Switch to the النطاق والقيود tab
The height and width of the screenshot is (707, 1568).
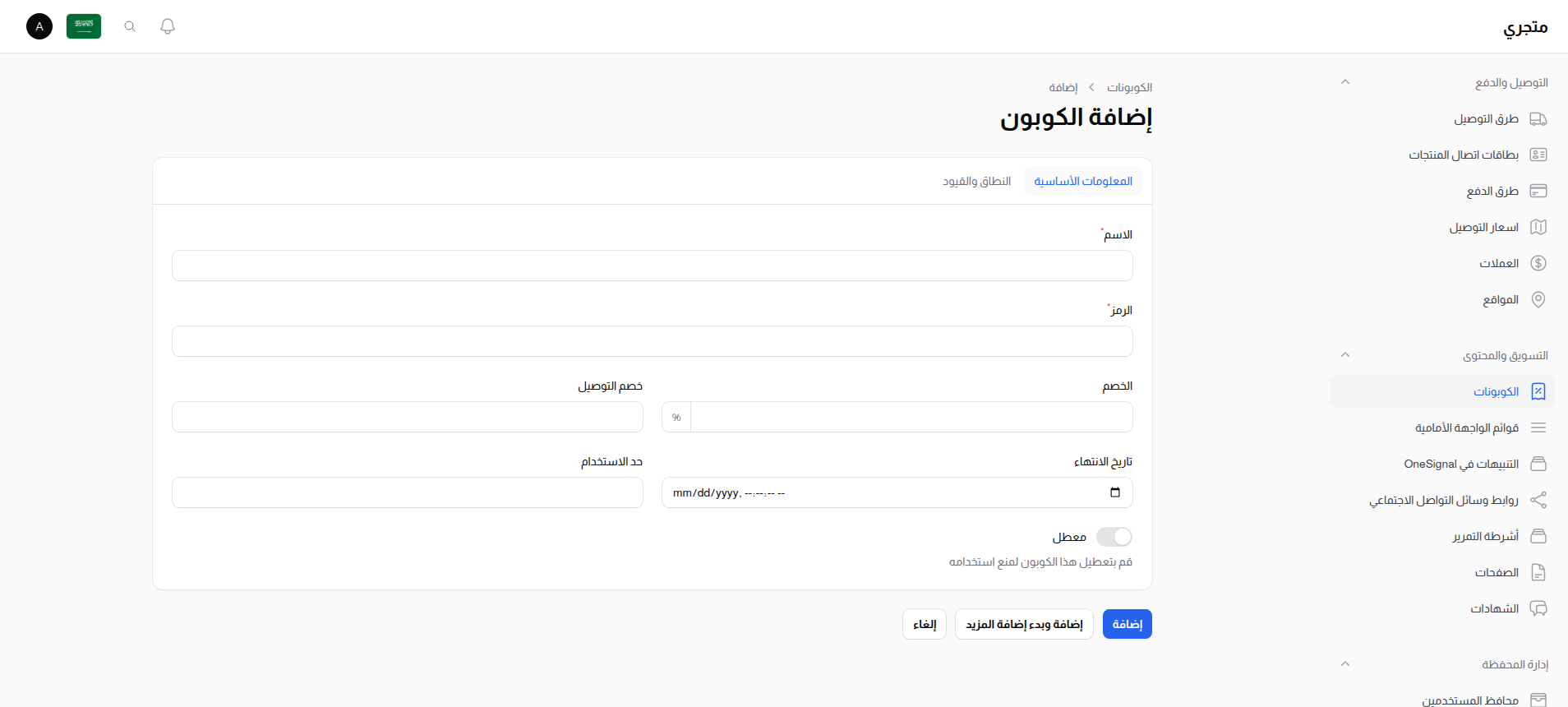[976, 181]
